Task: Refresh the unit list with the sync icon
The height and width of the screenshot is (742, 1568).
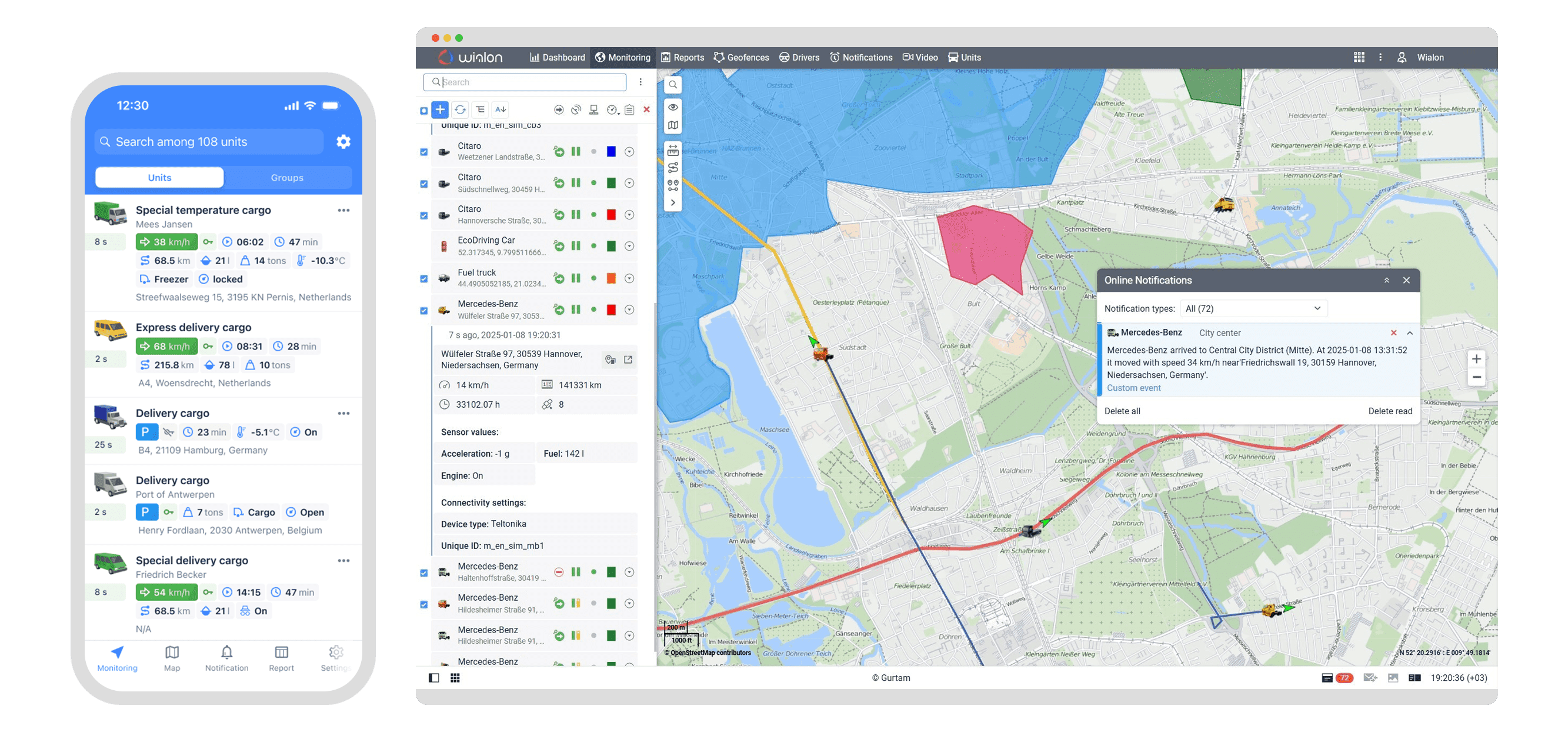Action: pyautogui.click(x=460, y=109)
